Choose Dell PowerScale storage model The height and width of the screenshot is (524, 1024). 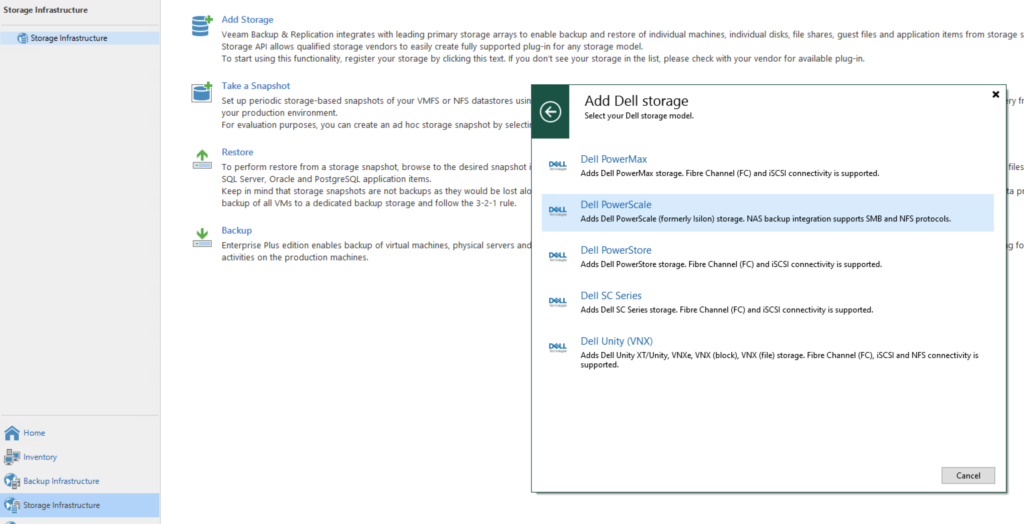[x=616, y=205]
